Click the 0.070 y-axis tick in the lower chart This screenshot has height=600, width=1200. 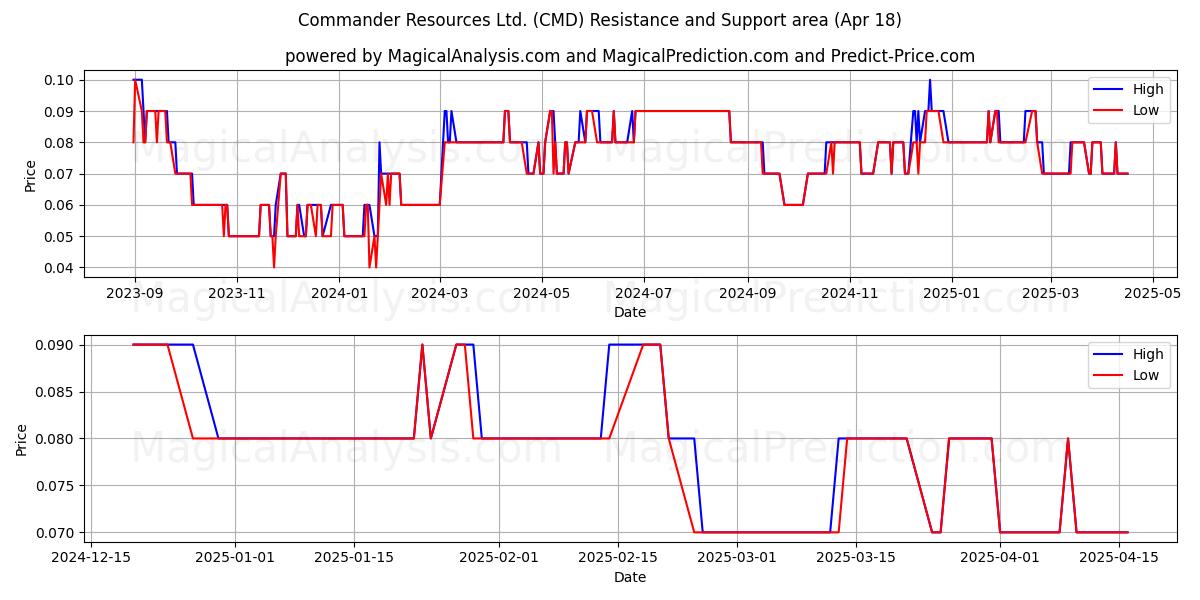click(x=57, y=533)
